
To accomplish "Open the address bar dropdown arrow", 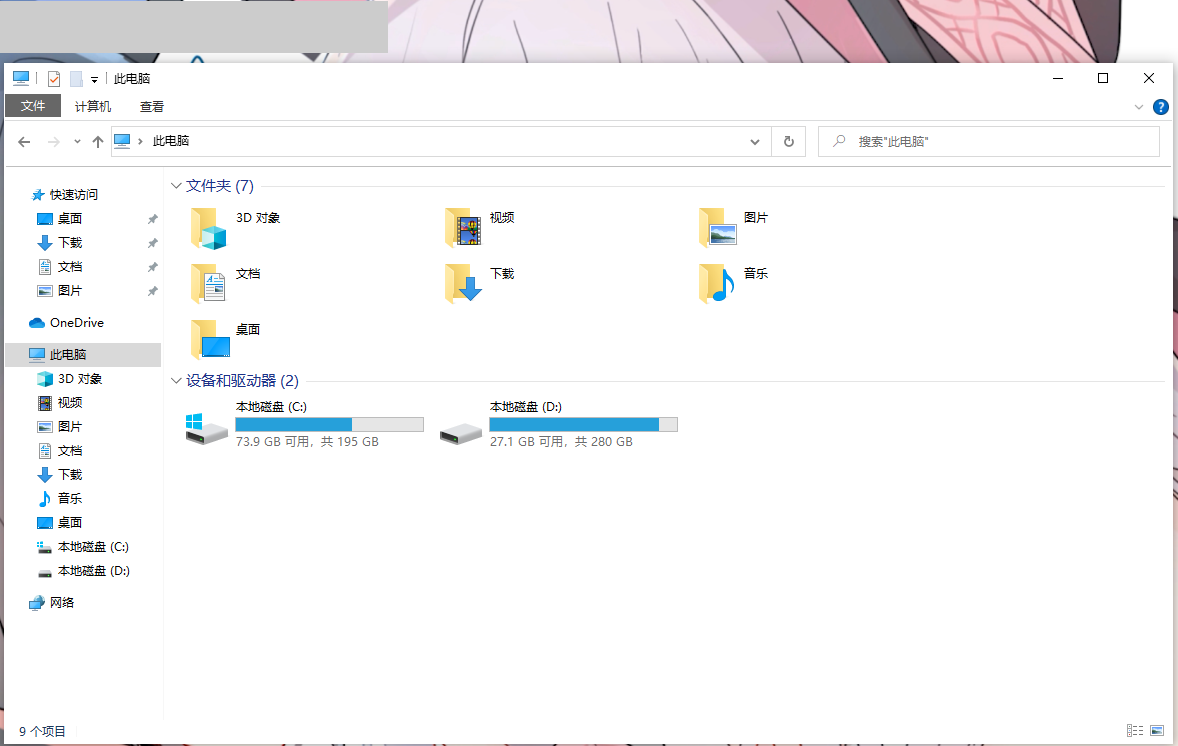I will click(755, 141).
